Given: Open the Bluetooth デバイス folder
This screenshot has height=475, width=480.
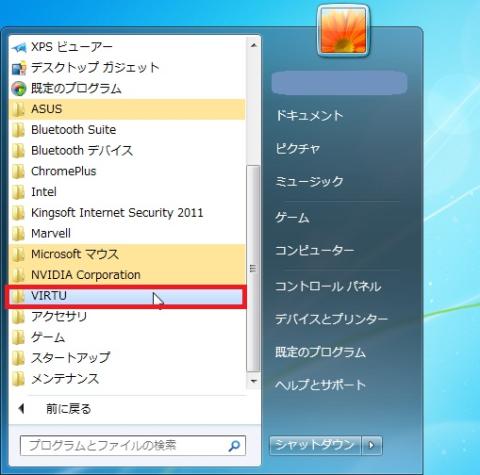Looking at the screenshot, I should 127,150.
